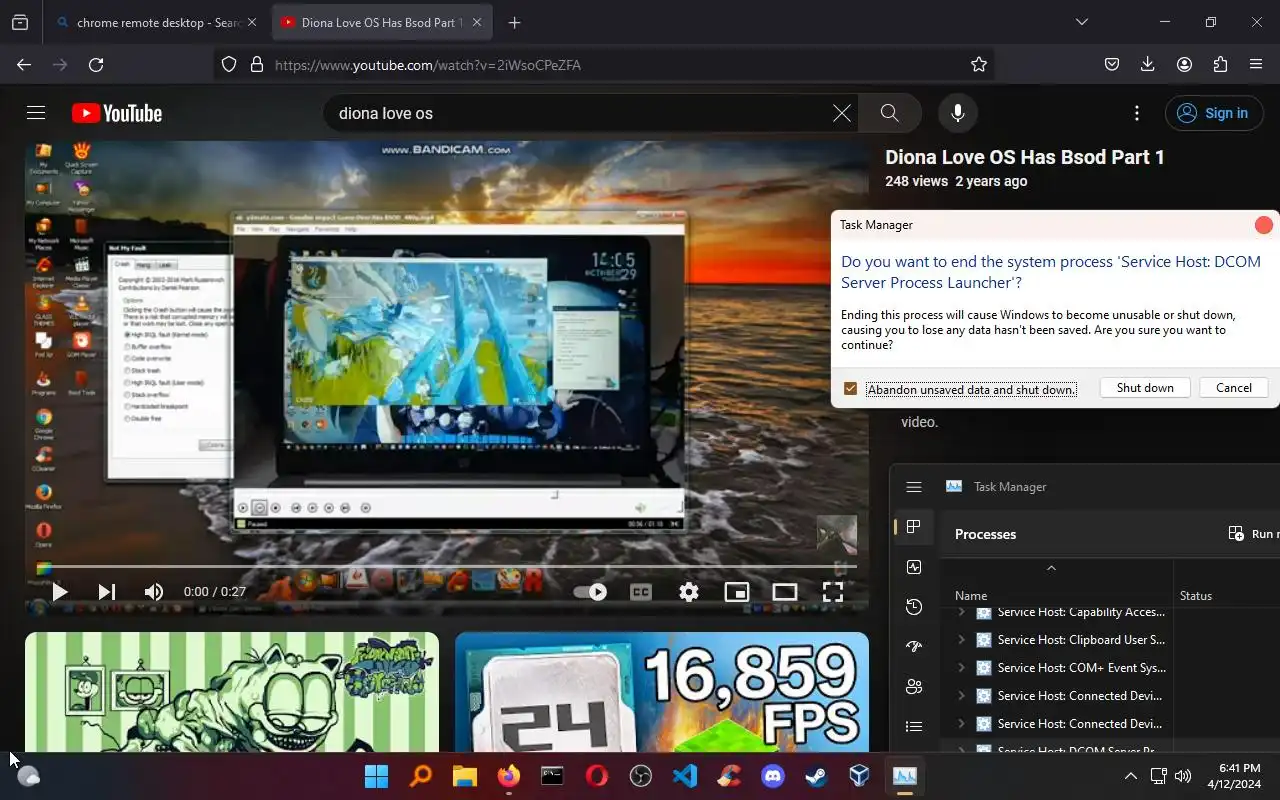Open the Performance page in Task Manager

coord(913,567)
